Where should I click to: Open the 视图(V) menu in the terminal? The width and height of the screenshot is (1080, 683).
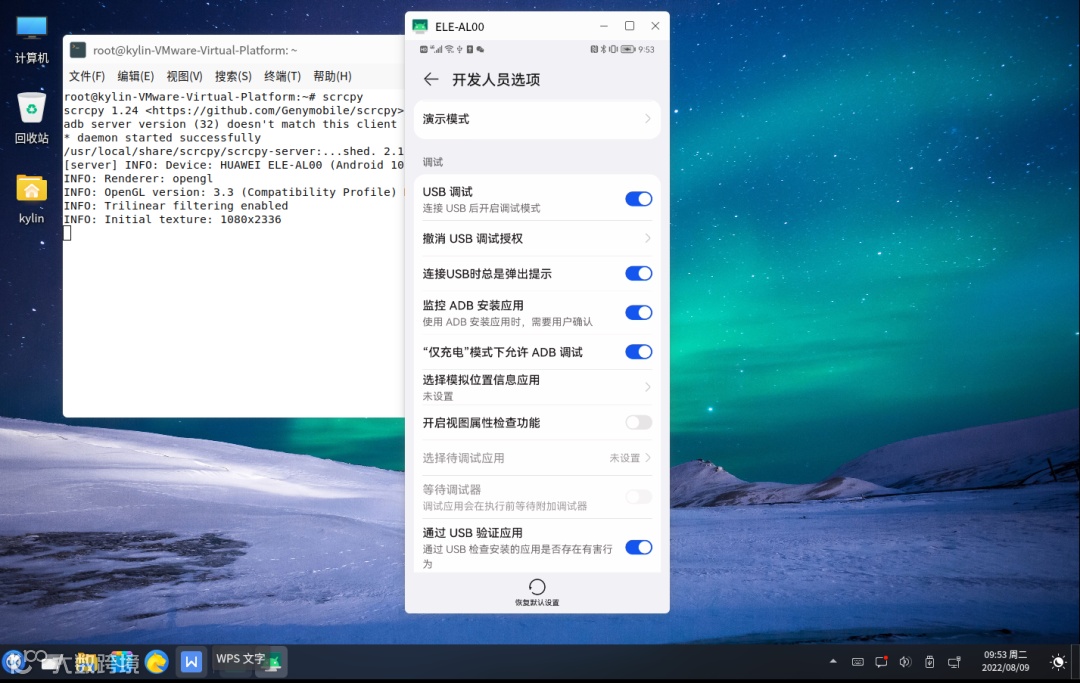click(x=185, y=76)
